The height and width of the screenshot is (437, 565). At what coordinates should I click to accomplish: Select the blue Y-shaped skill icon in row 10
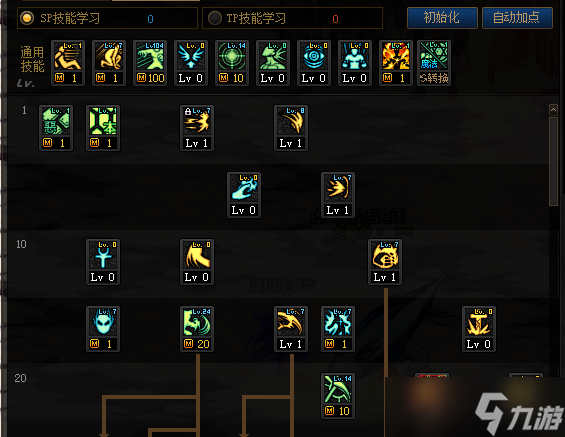click(103, 262)
